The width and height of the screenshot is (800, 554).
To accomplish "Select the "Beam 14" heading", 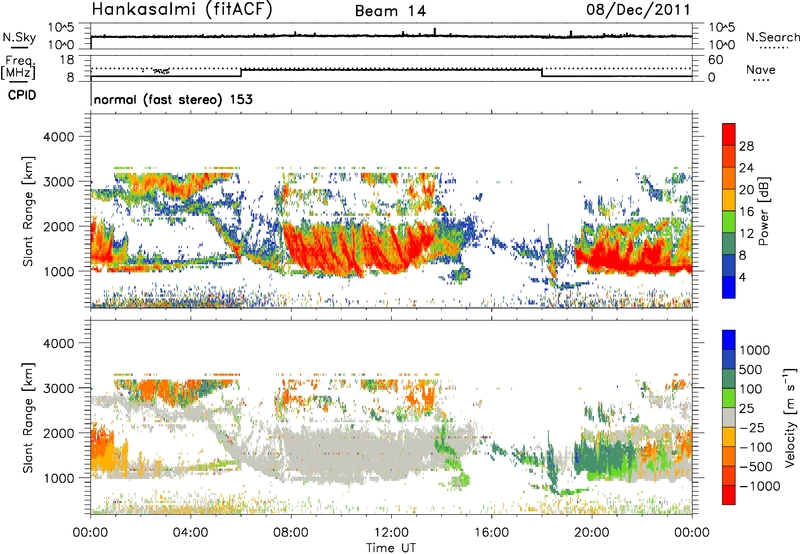I will click(390, 11).
